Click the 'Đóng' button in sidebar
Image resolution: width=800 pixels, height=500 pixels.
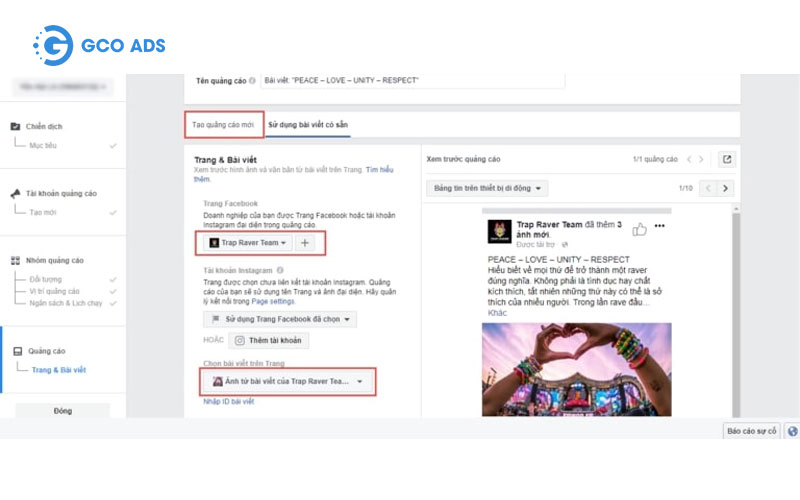click(x=62, y=411)
